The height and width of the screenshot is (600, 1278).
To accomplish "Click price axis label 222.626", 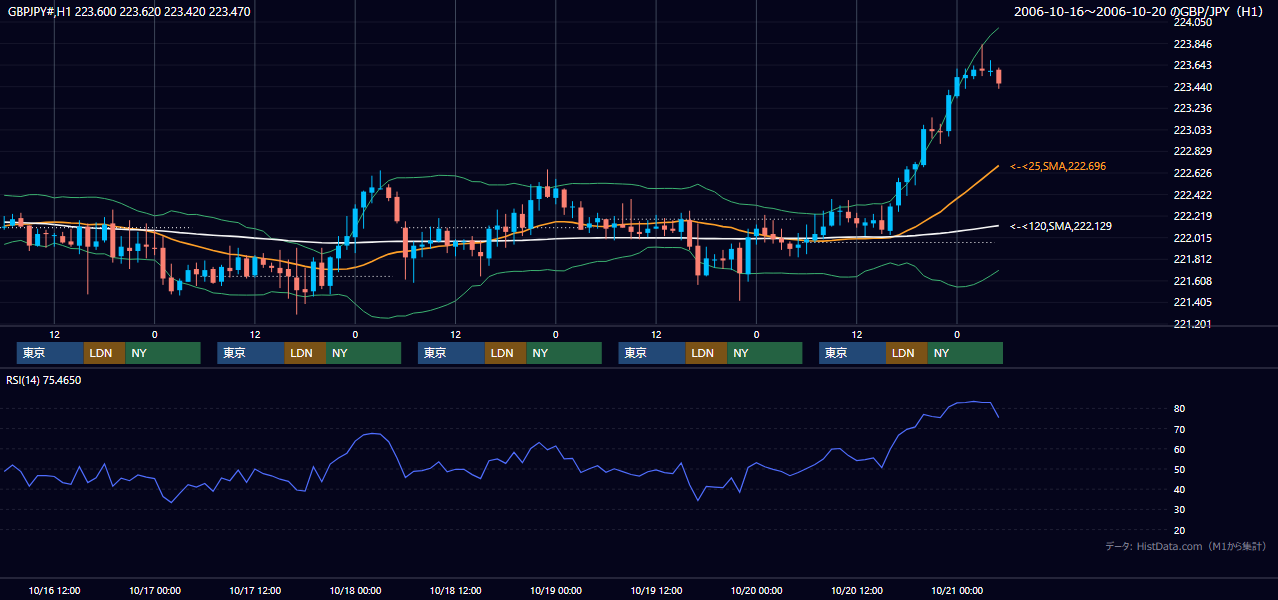I will click(1192, 173).
